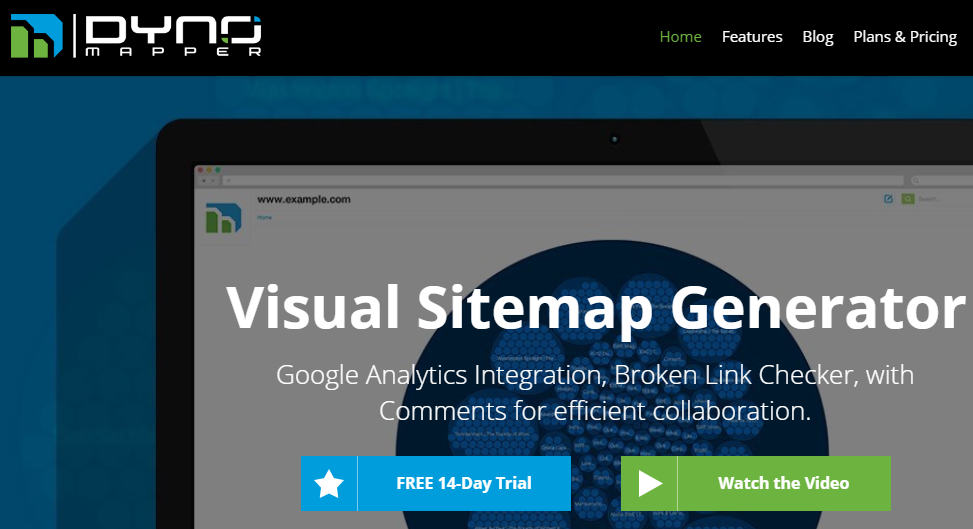Click the blue edit pencil icon in mockup
This screenshot has width=973, height=529.
888,199
